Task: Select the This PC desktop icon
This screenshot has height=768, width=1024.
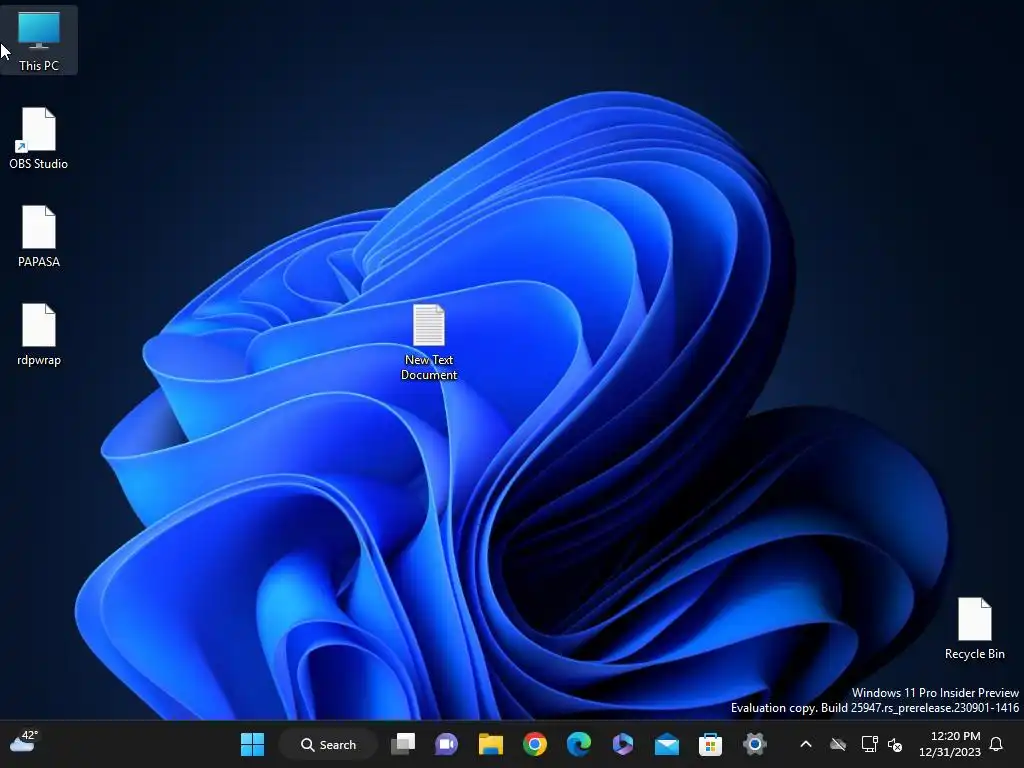Action: click(x=39, y=40)
